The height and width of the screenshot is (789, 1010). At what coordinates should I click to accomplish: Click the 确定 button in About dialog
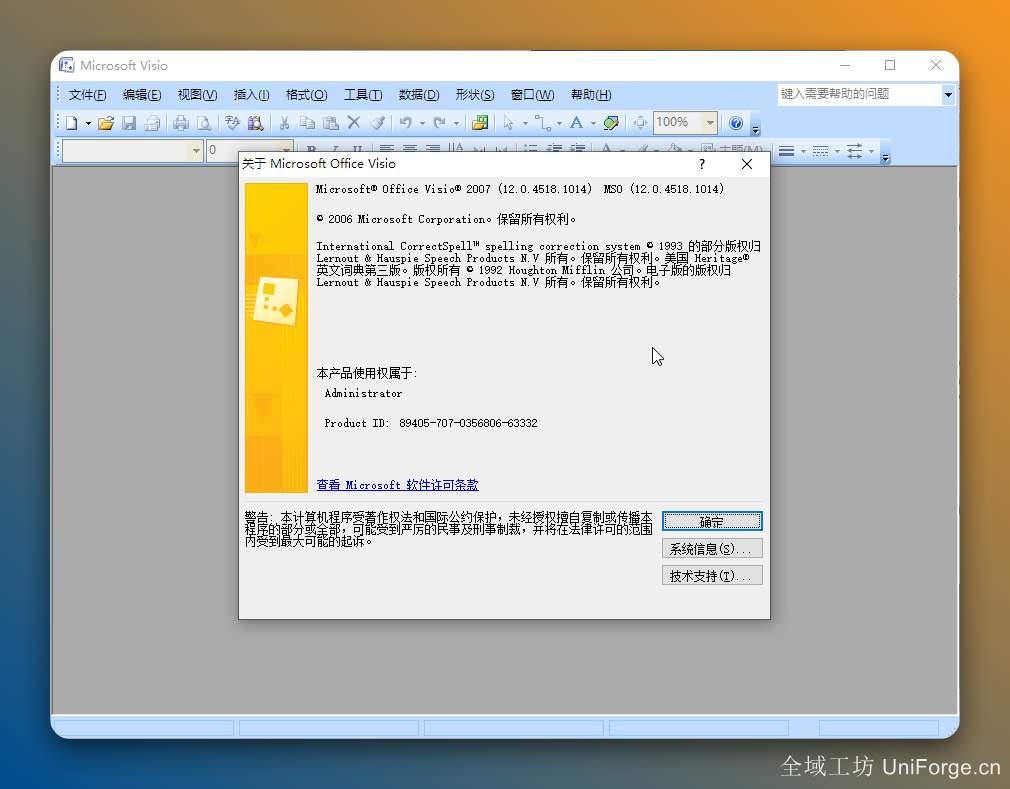pyautogui.click(x=712, y=521)
